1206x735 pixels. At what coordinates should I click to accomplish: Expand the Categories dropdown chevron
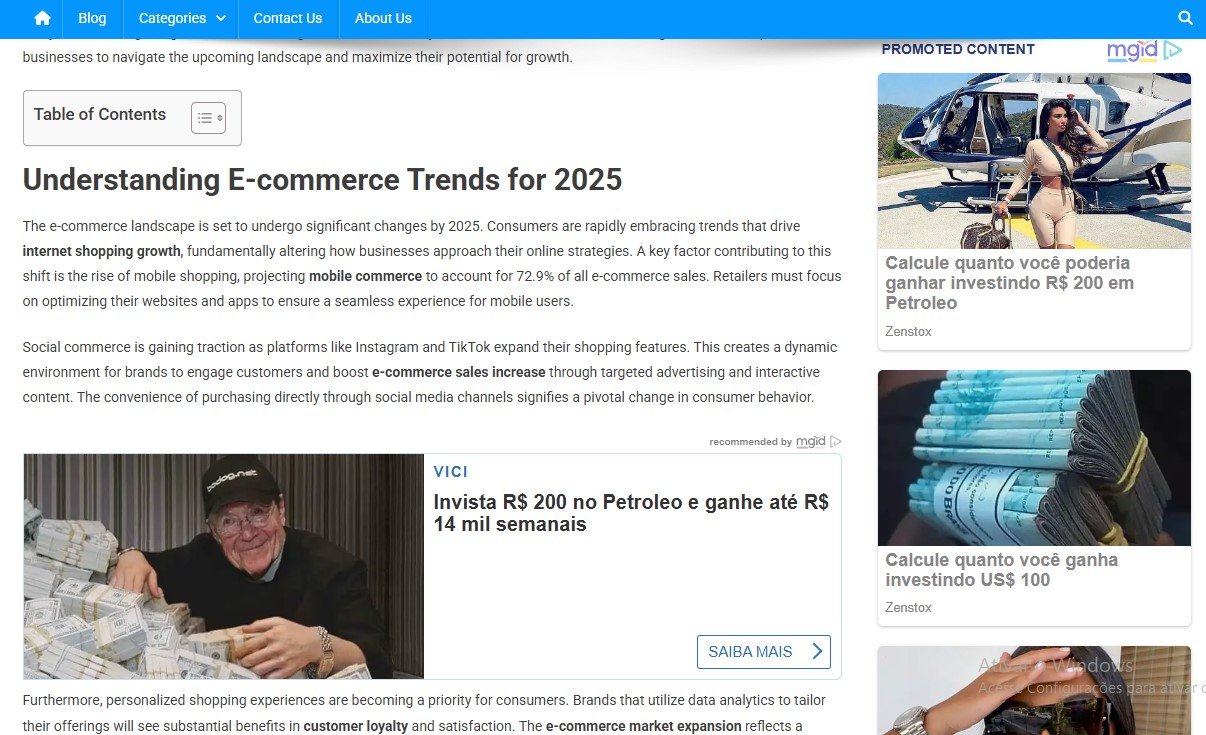[x=221, y=18]
